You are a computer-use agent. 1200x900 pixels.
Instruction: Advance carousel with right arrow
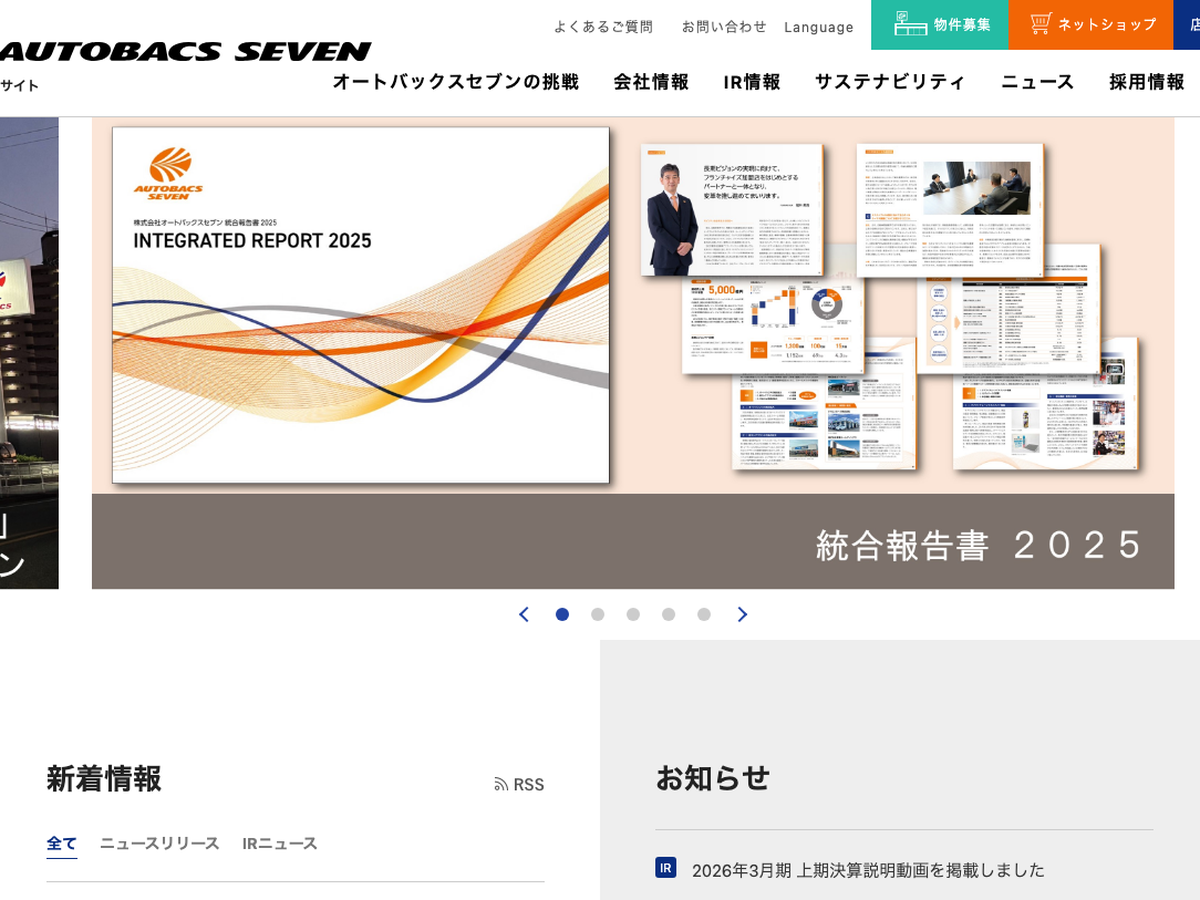click(x=742, y=614)
